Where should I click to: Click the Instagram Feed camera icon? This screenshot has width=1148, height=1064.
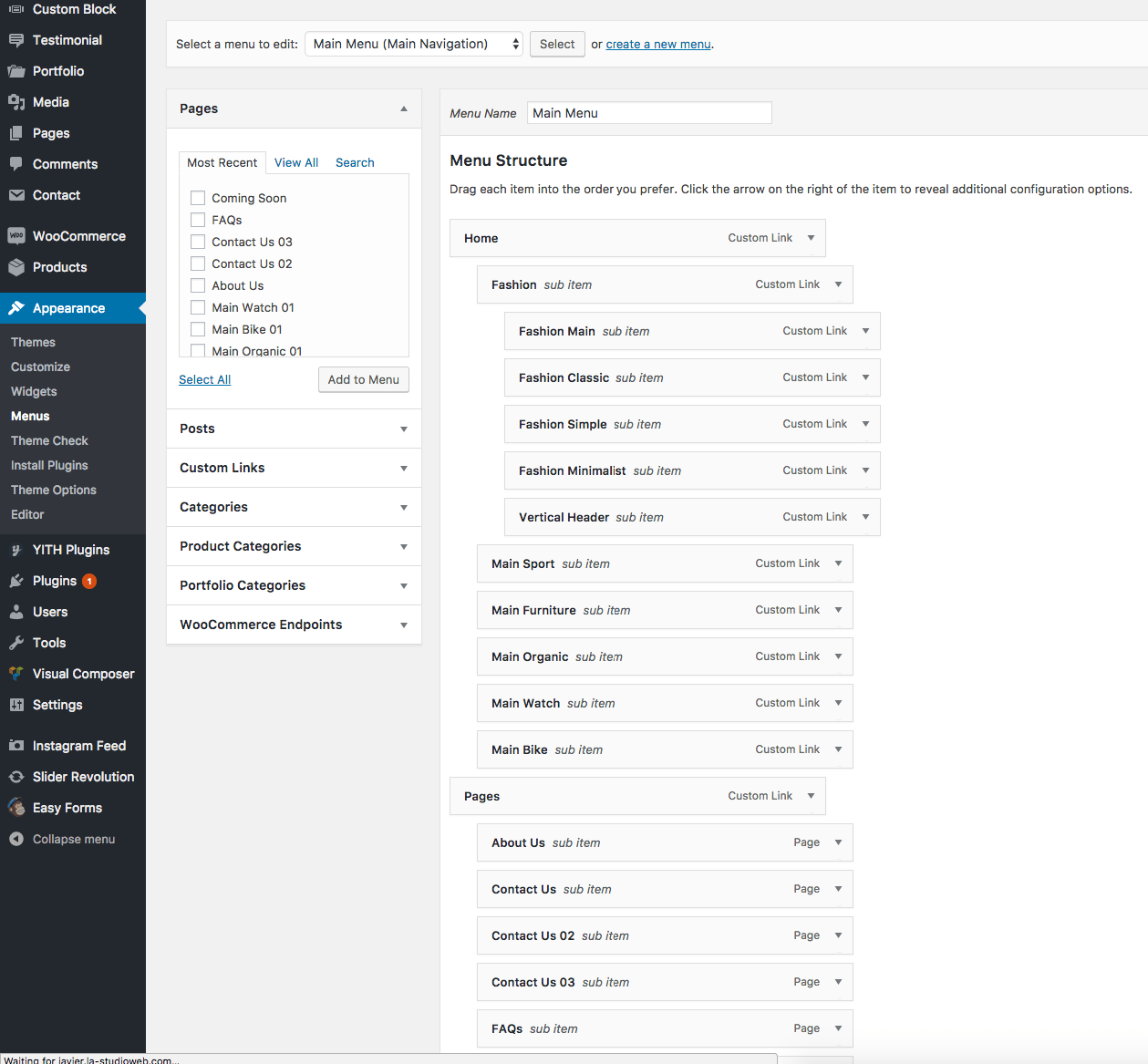pyautogui.click(x=16, y=746)
